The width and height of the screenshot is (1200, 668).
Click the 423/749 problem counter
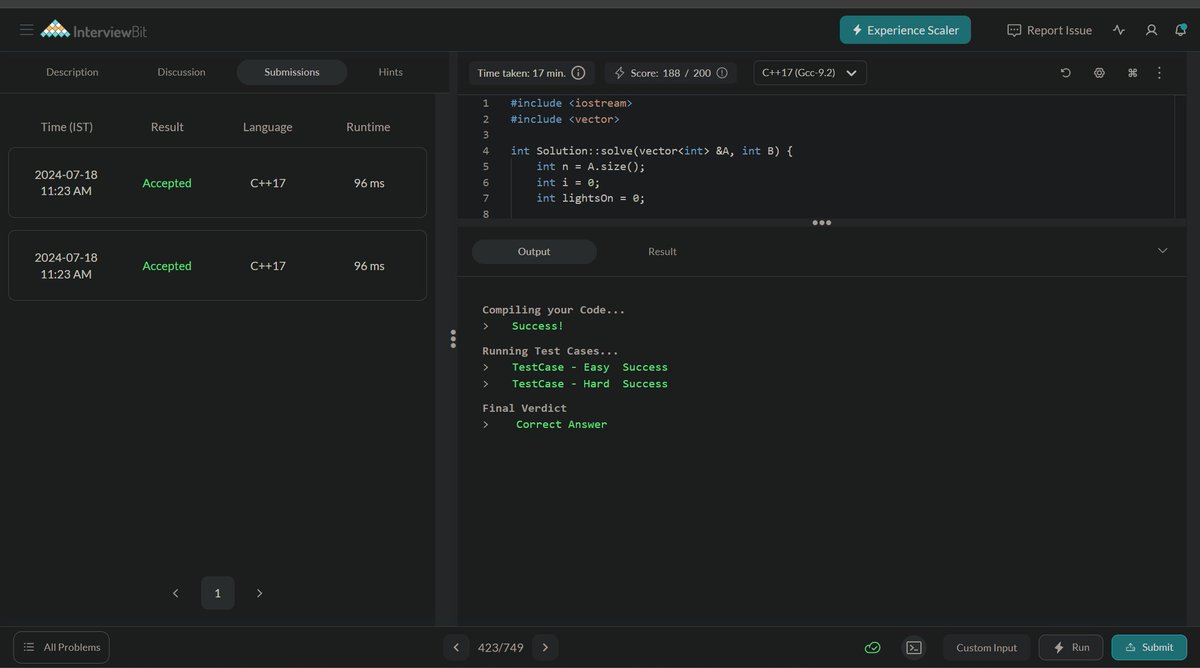pos(501,647)
